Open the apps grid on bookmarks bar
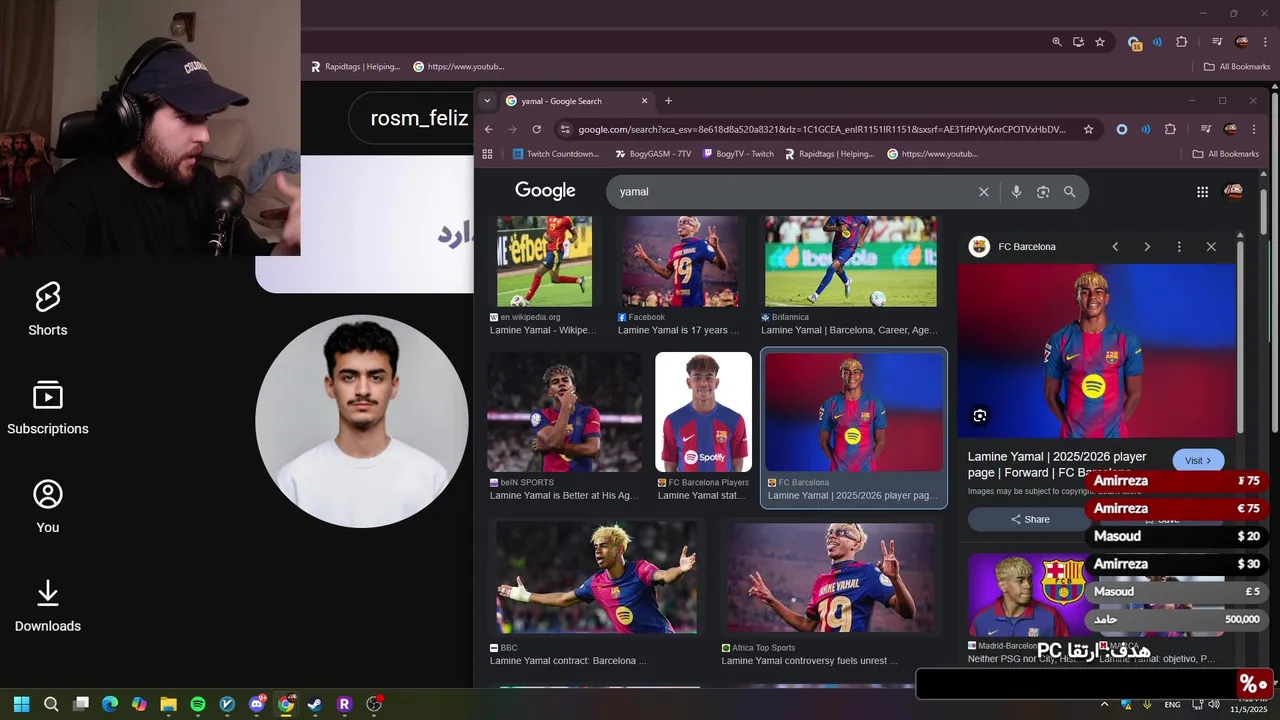This screenshot has width=1280, height=720. (488, 154)
